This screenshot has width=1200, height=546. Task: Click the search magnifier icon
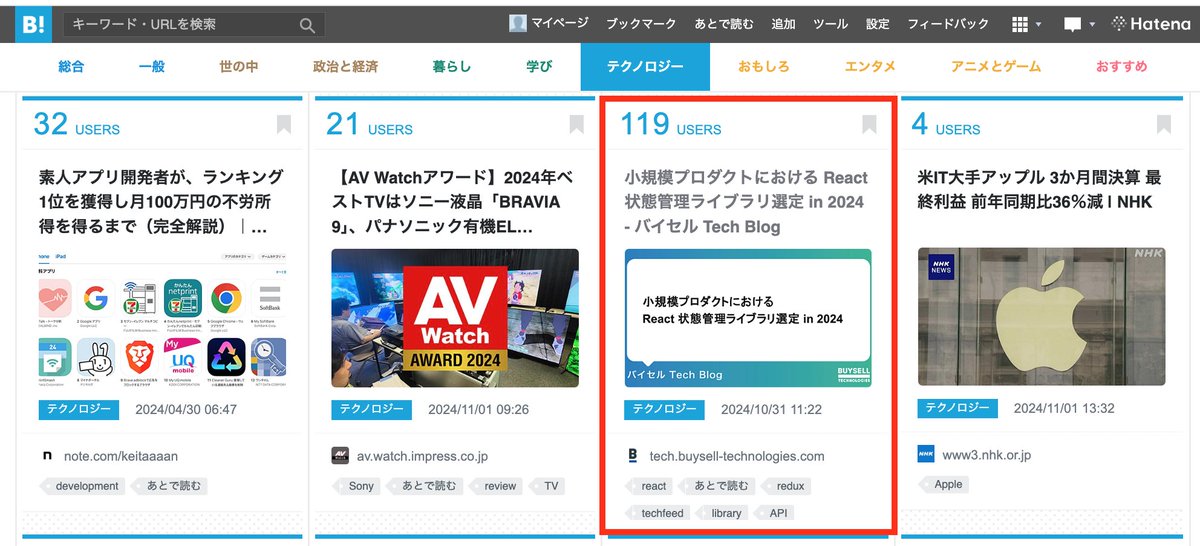tap(308, 25)
